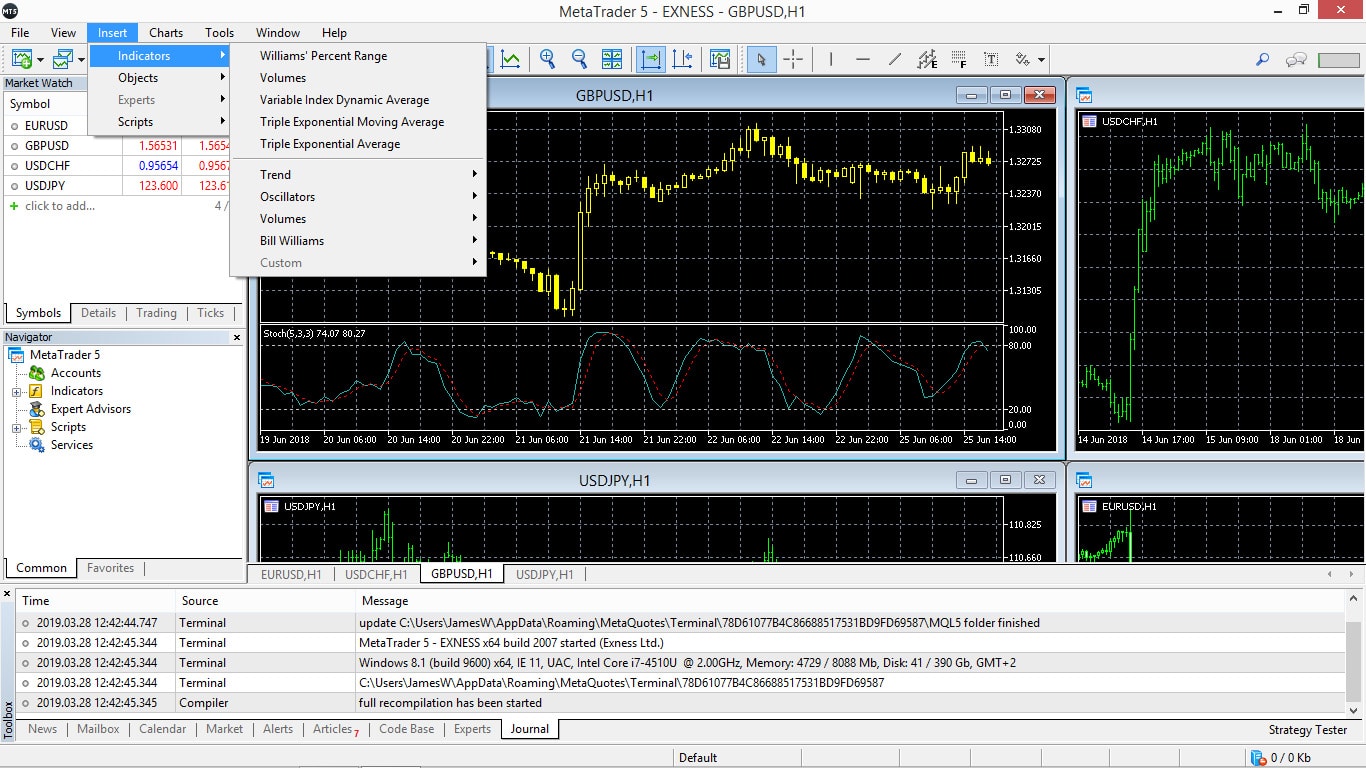Select the crosshair tool
The height and width of the screenshot is (768, 1366).
[793, 59]
